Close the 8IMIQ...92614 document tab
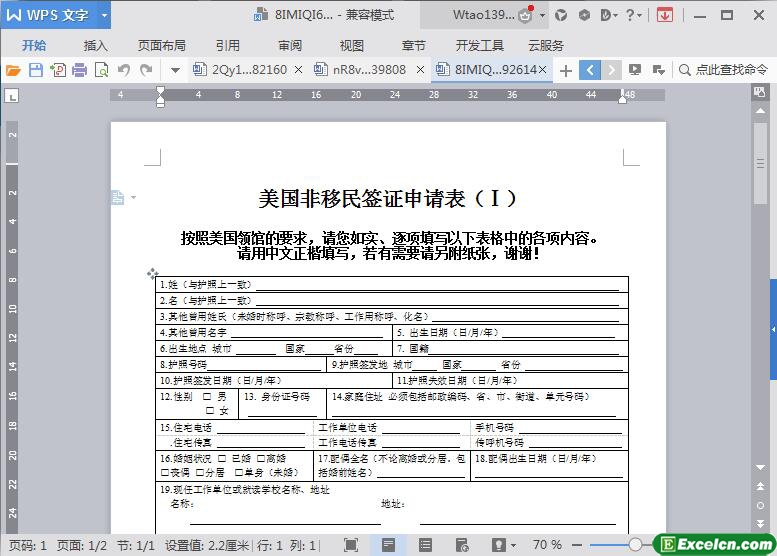Screen dimensions: 777x556 543,70
